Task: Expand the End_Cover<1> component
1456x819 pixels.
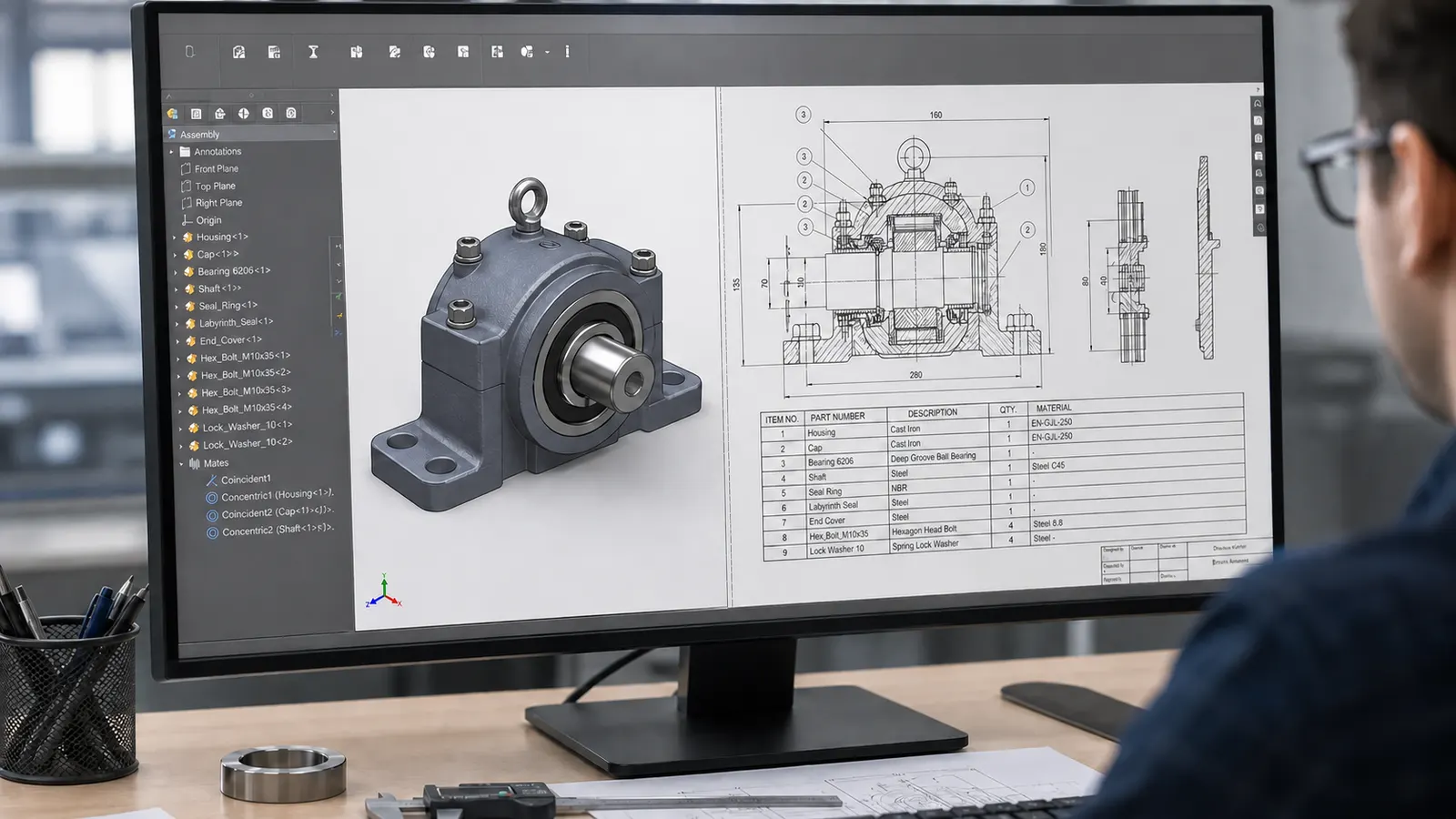Action: (x=178, y=341)
